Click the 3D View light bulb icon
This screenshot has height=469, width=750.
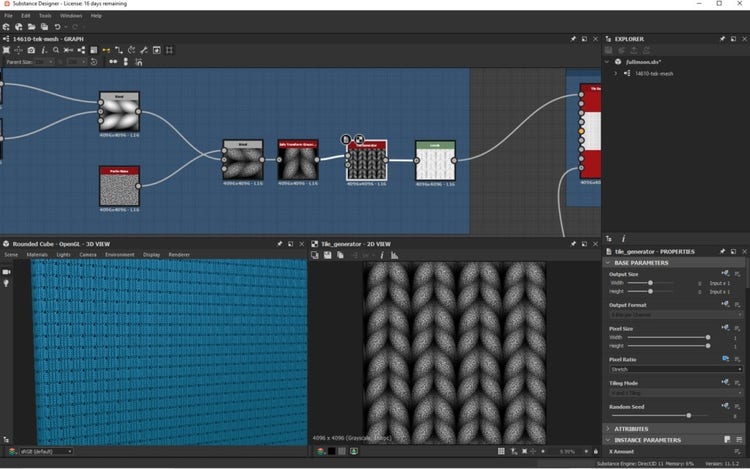6,284
